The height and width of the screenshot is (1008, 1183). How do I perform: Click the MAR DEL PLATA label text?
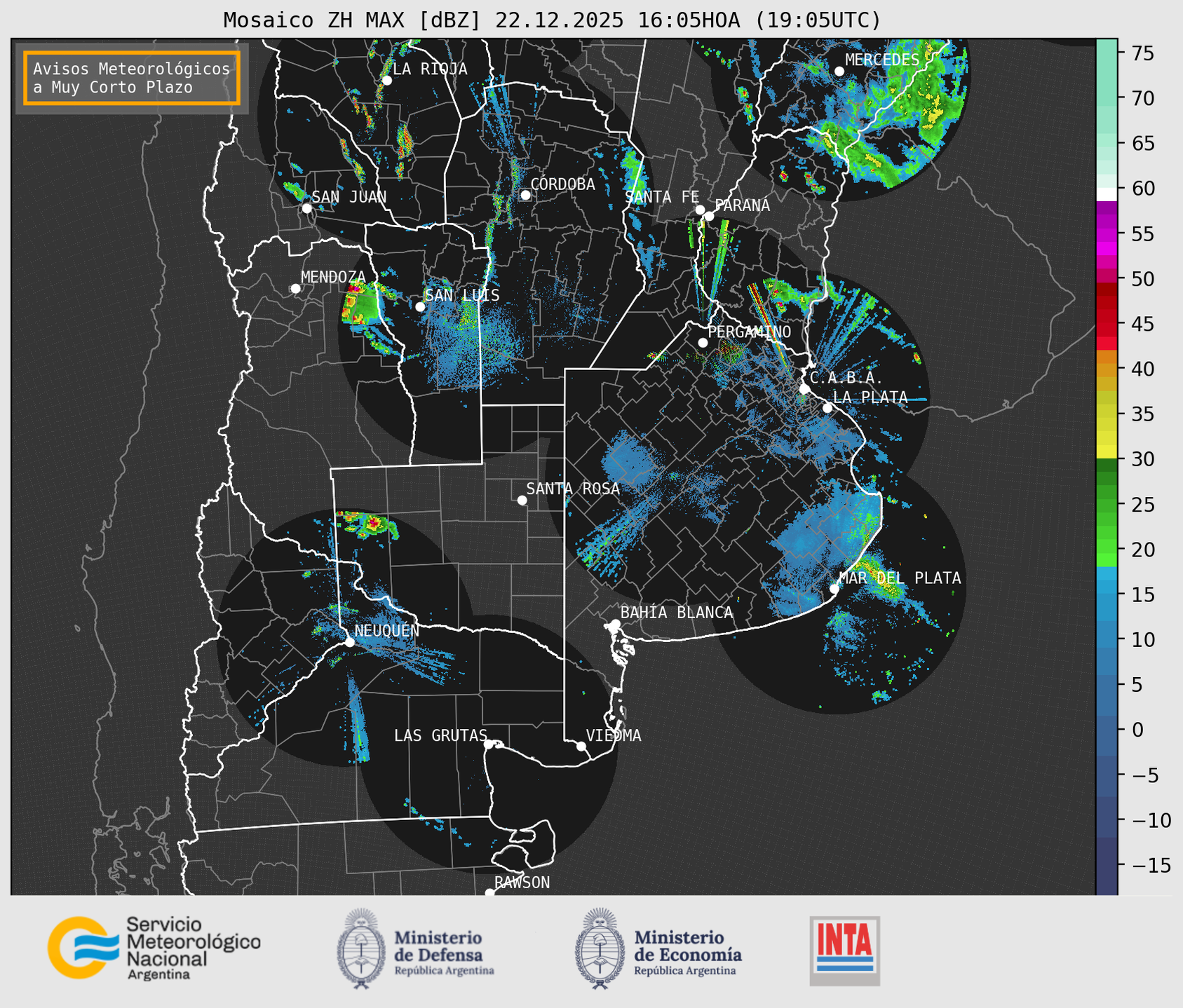tap(900, 578)
